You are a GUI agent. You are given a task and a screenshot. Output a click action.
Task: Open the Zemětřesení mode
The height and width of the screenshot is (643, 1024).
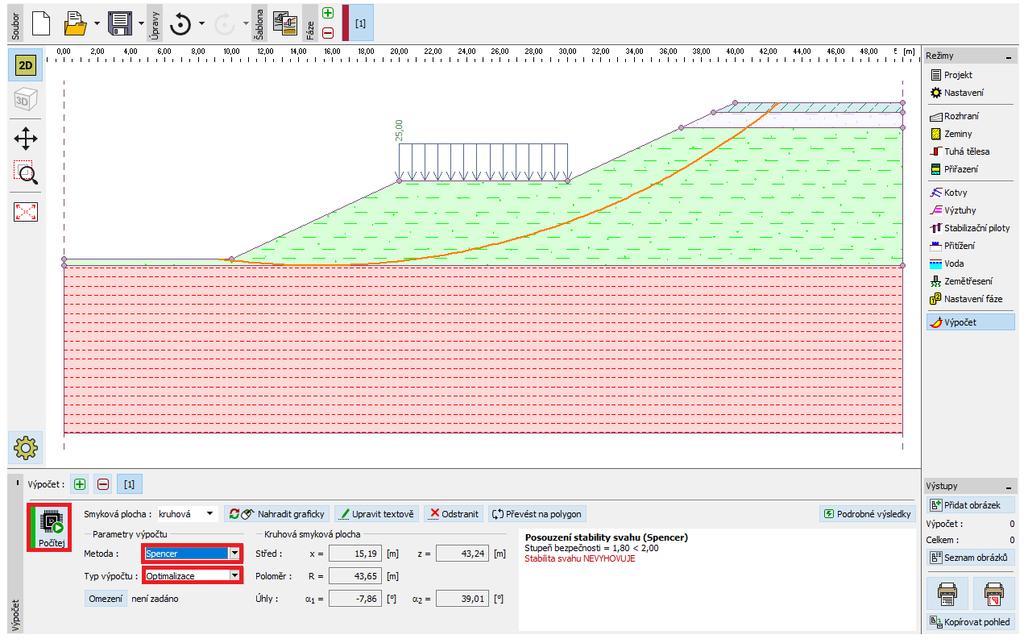pos(970,281)
